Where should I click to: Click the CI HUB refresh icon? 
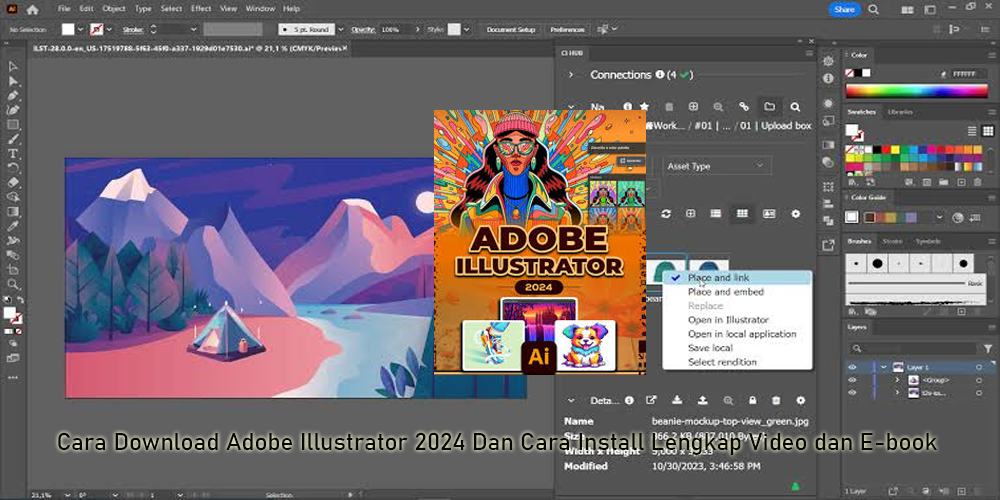point(666,214)
